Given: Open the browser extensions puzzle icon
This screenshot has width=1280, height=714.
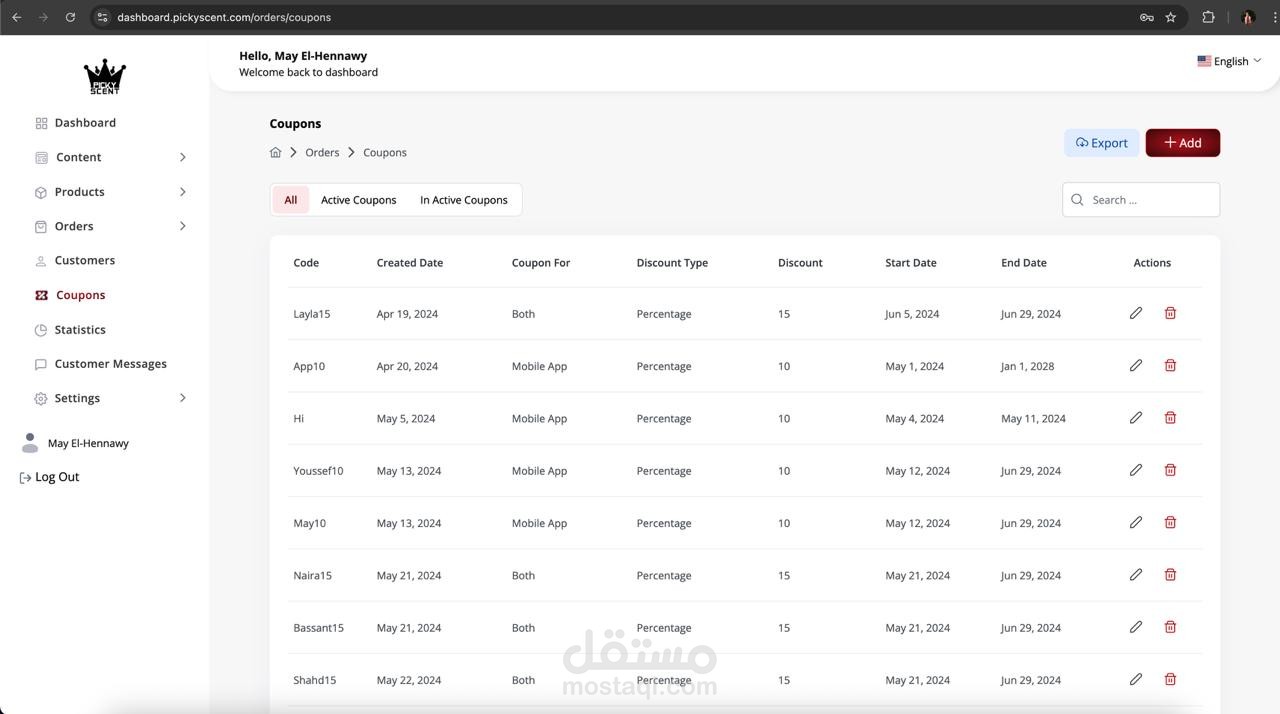Looking at the screenshot, I should point(1208,17).
